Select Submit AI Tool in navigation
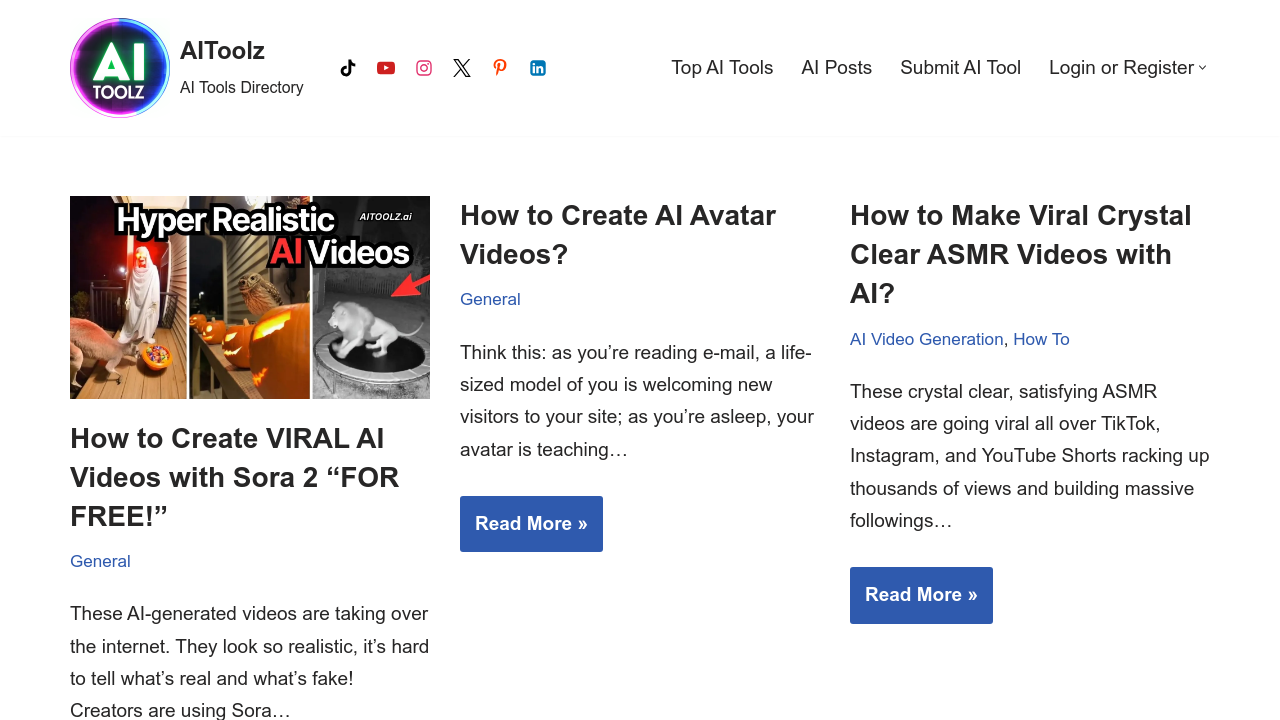 960,68
